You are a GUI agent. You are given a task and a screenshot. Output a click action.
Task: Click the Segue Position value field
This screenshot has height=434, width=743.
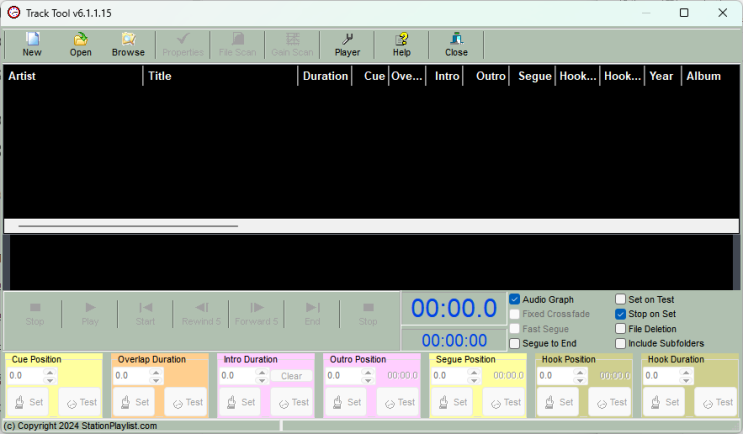450,376
